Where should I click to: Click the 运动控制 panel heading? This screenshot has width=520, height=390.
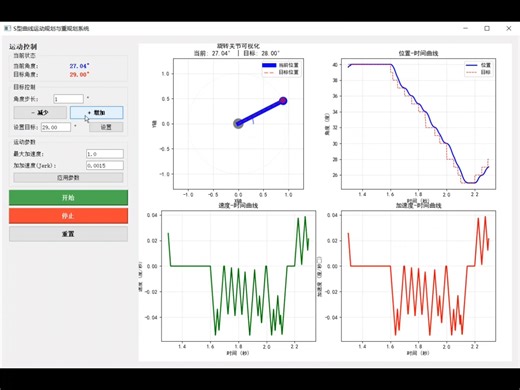click(23, 47)
